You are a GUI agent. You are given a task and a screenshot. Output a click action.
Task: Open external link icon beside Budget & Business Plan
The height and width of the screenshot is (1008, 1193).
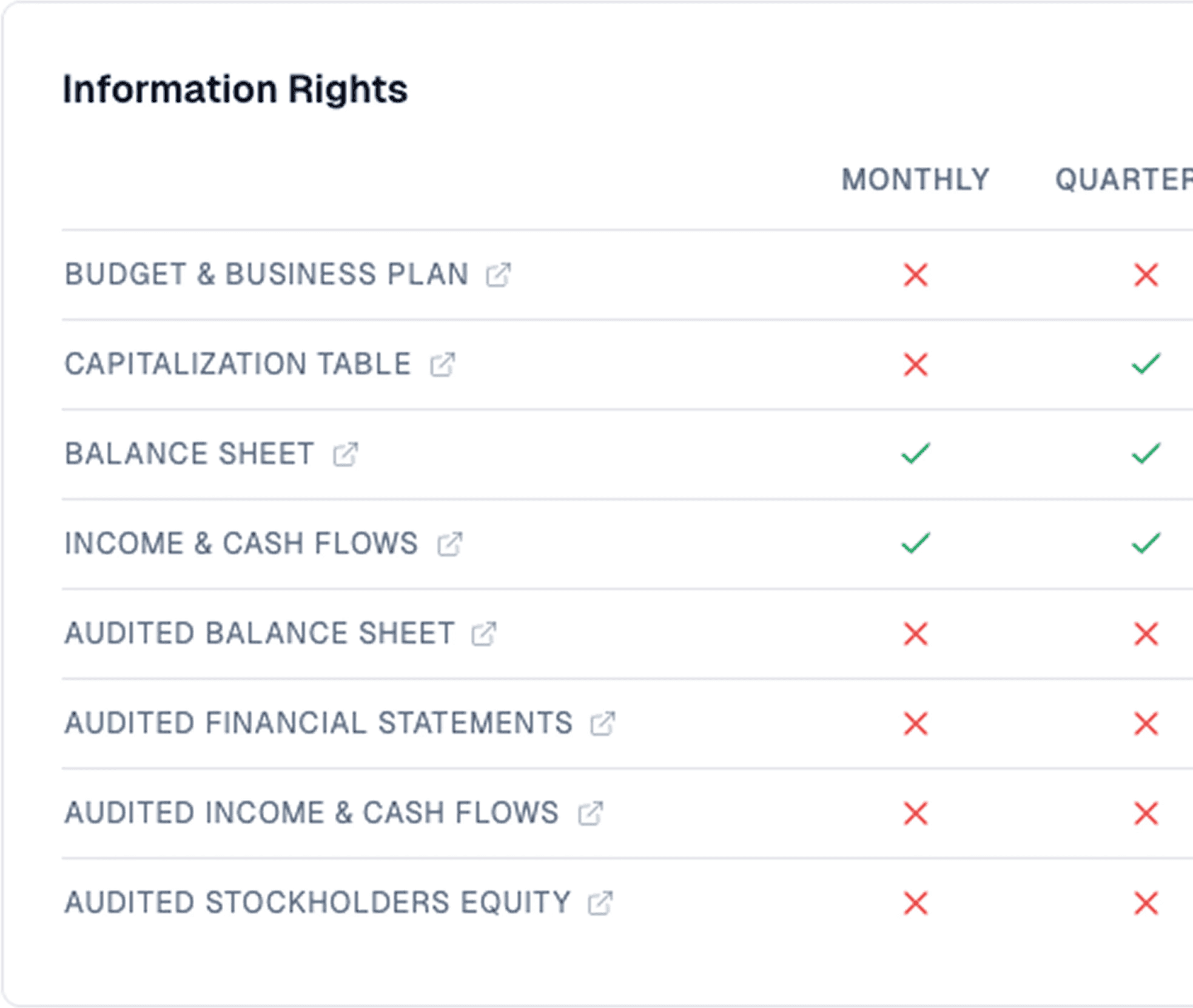(x=498, y=275)
